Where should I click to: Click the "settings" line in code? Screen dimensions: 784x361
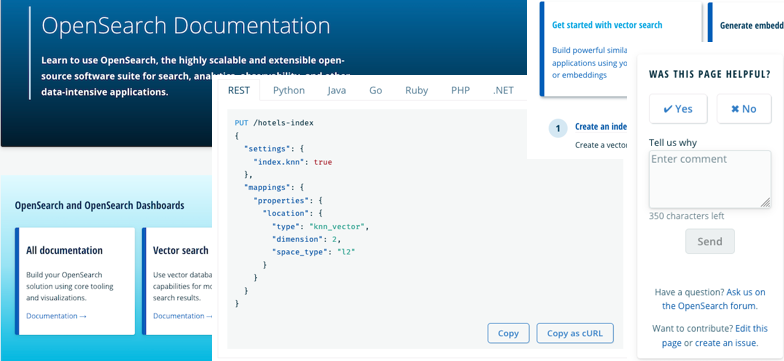click(274, 149)
